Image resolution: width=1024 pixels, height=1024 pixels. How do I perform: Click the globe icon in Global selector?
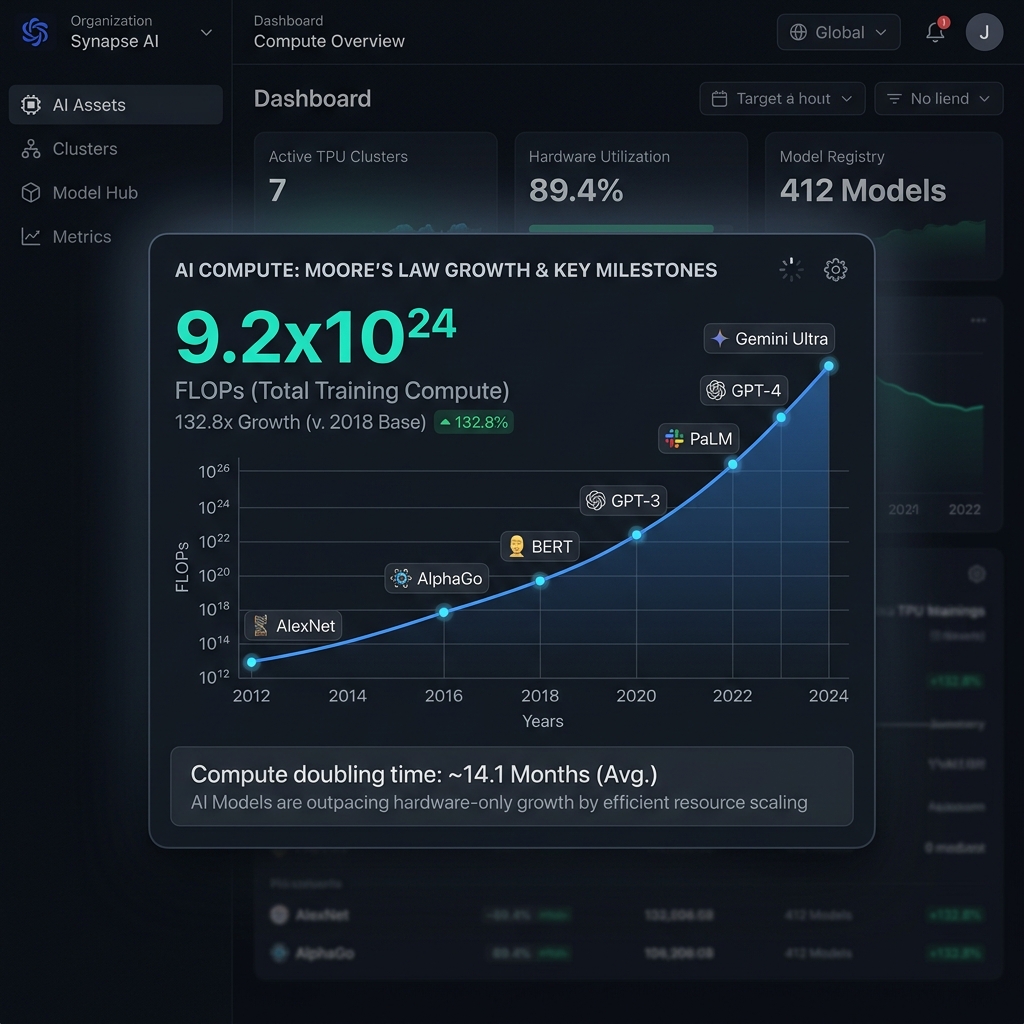798,32
